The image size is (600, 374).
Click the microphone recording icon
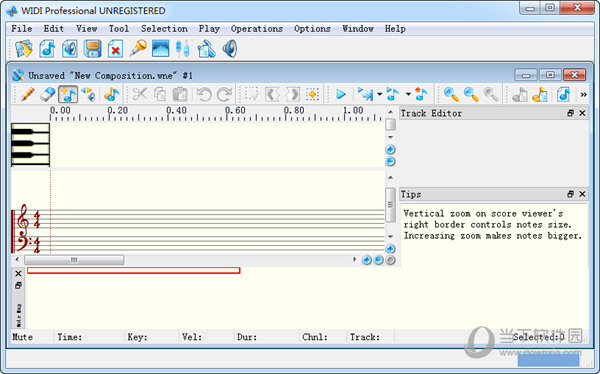point(138,49)
